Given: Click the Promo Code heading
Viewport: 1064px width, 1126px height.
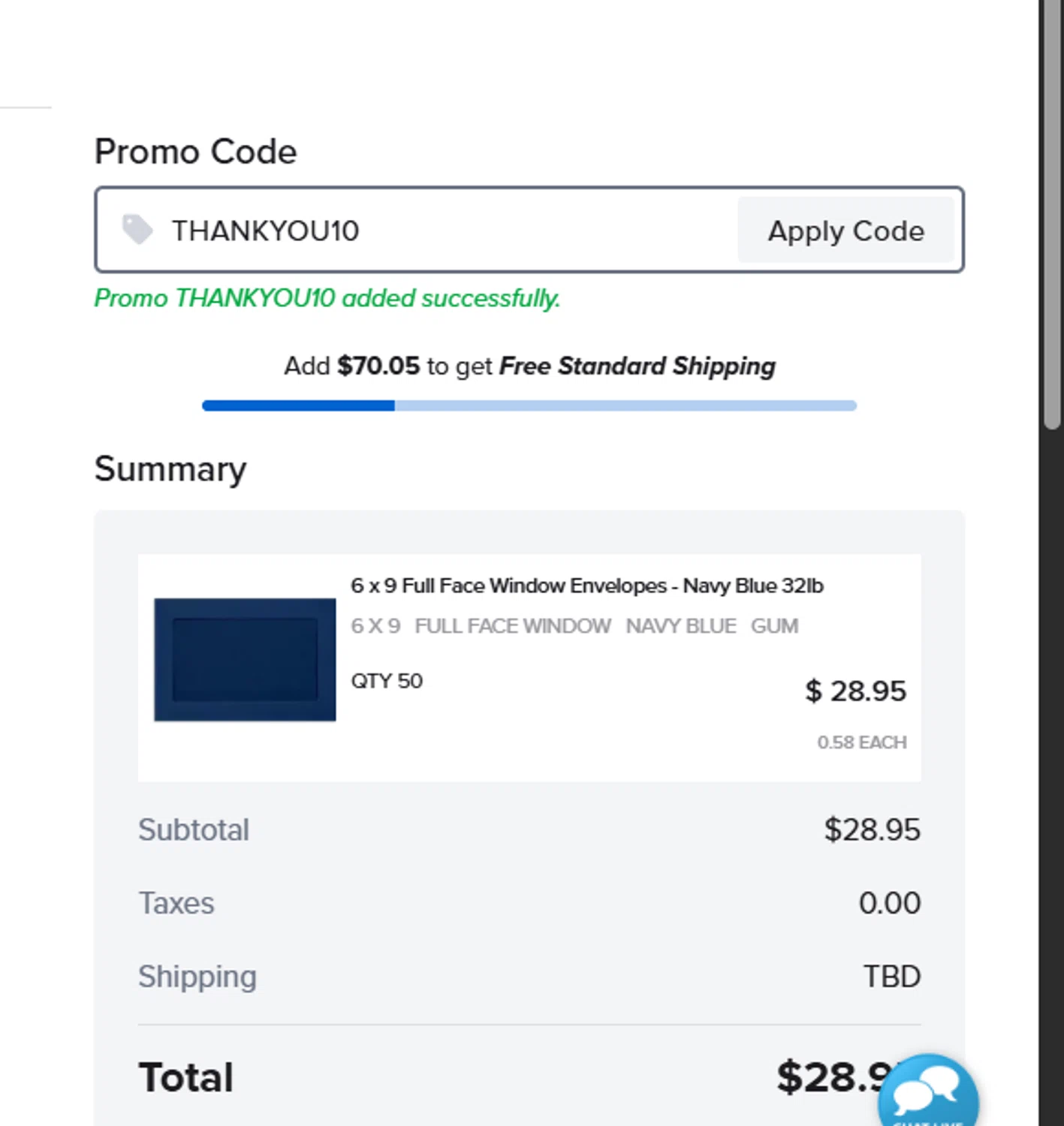Looking at the screenshot, I should click(195, 152).
